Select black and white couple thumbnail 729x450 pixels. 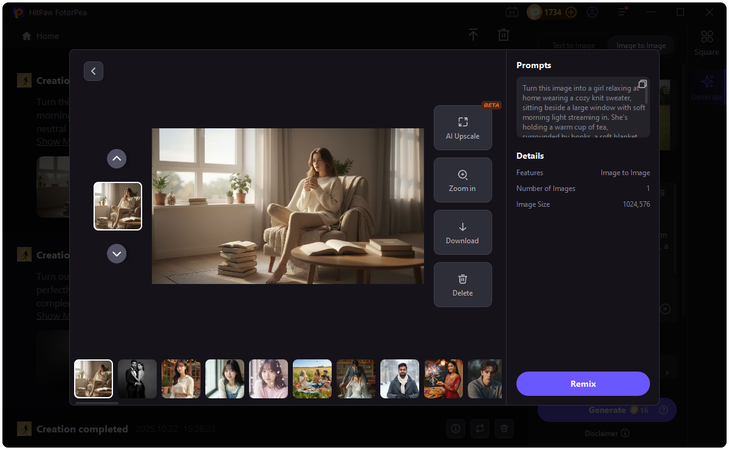pos(137,379)
